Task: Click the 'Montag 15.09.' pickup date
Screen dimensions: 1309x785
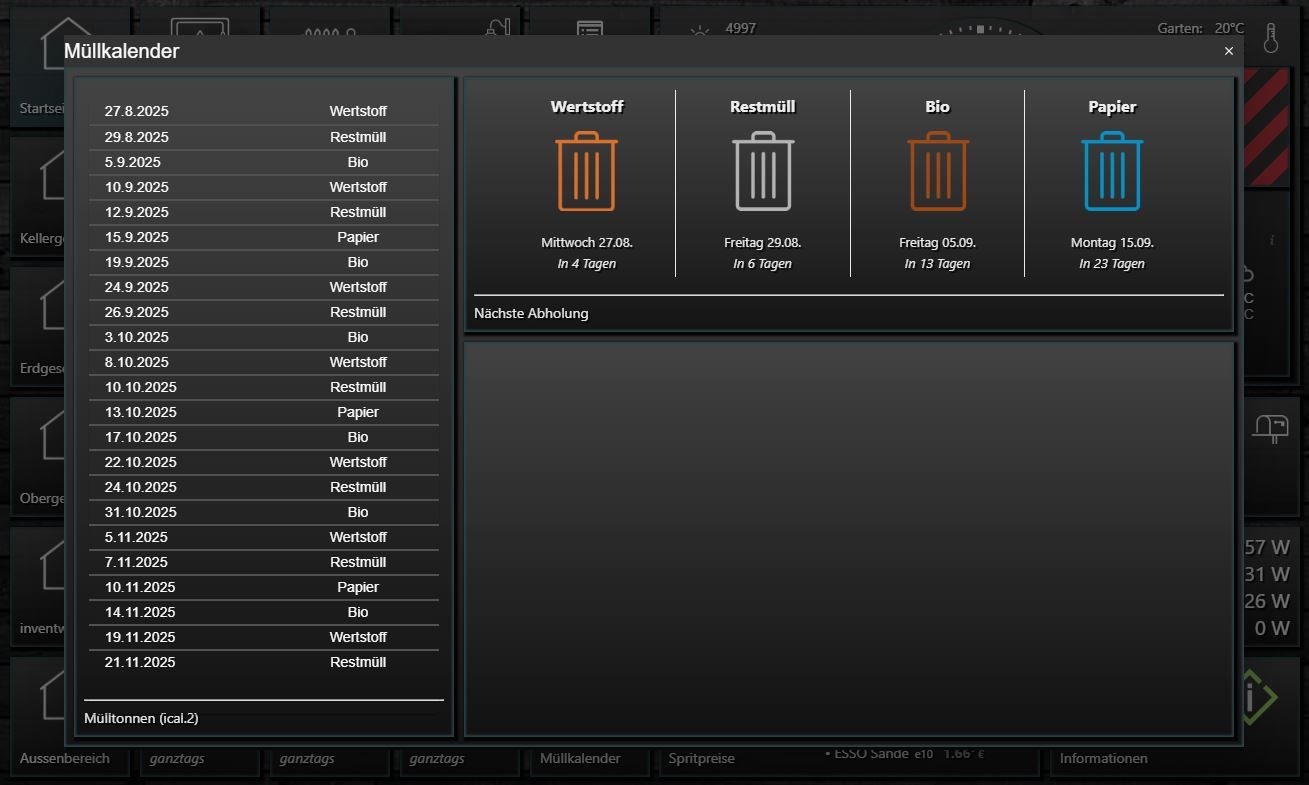Action: (x=1112, y=243)
